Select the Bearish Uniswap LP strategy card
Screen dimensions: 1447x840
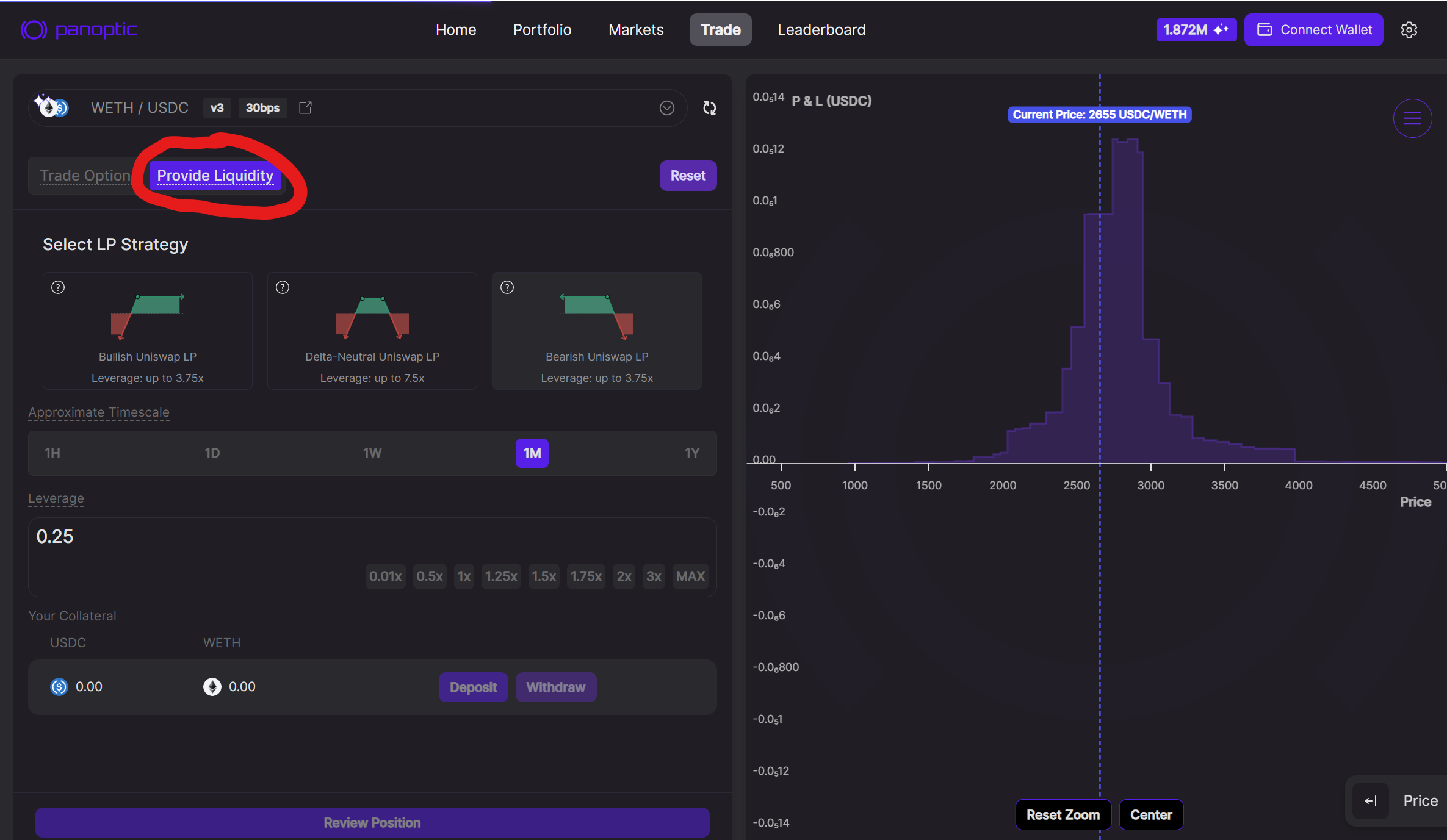[x=596, y=331]
